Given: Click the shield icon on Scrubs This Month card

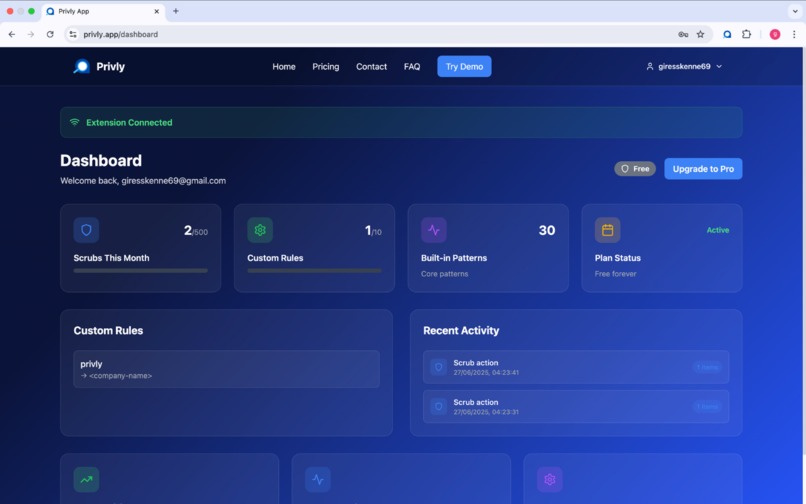Looking at the screenshot, I should 86,230.
